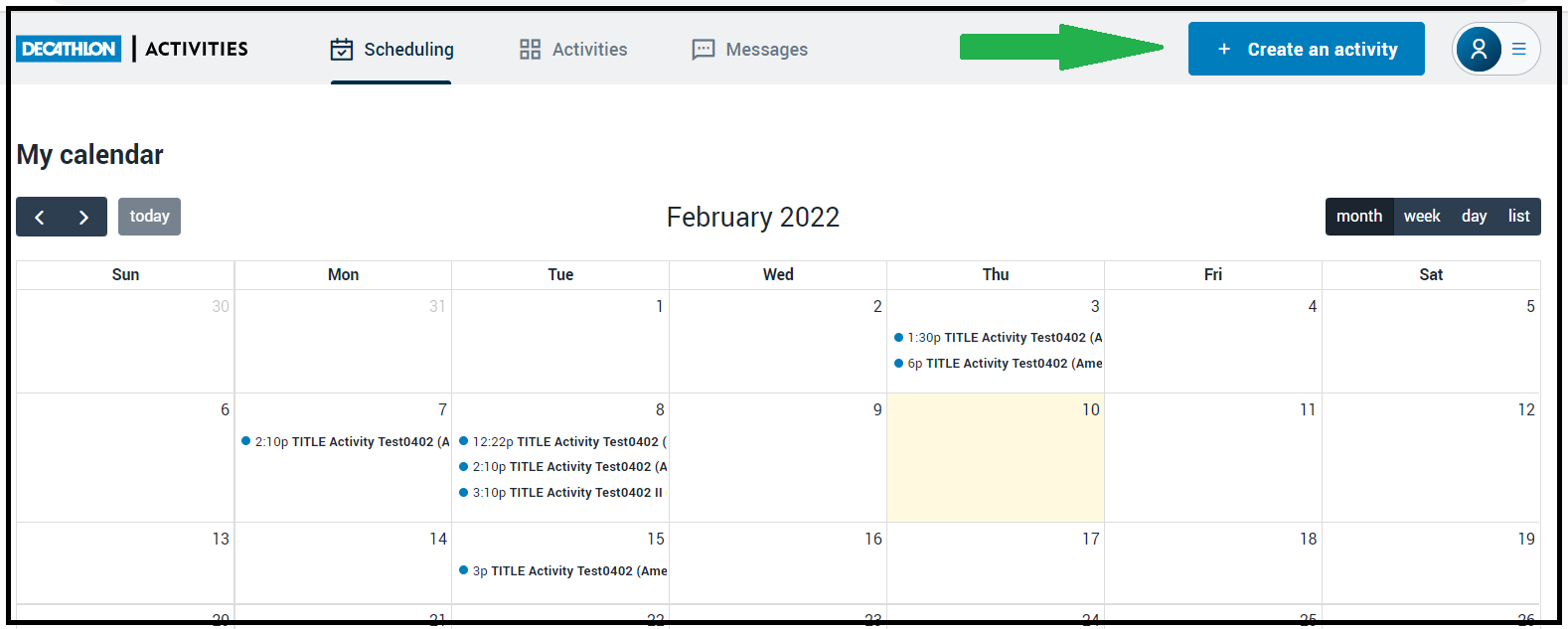Switch calendar to day view
The image size is (1568, 629).
[1474, 217]
